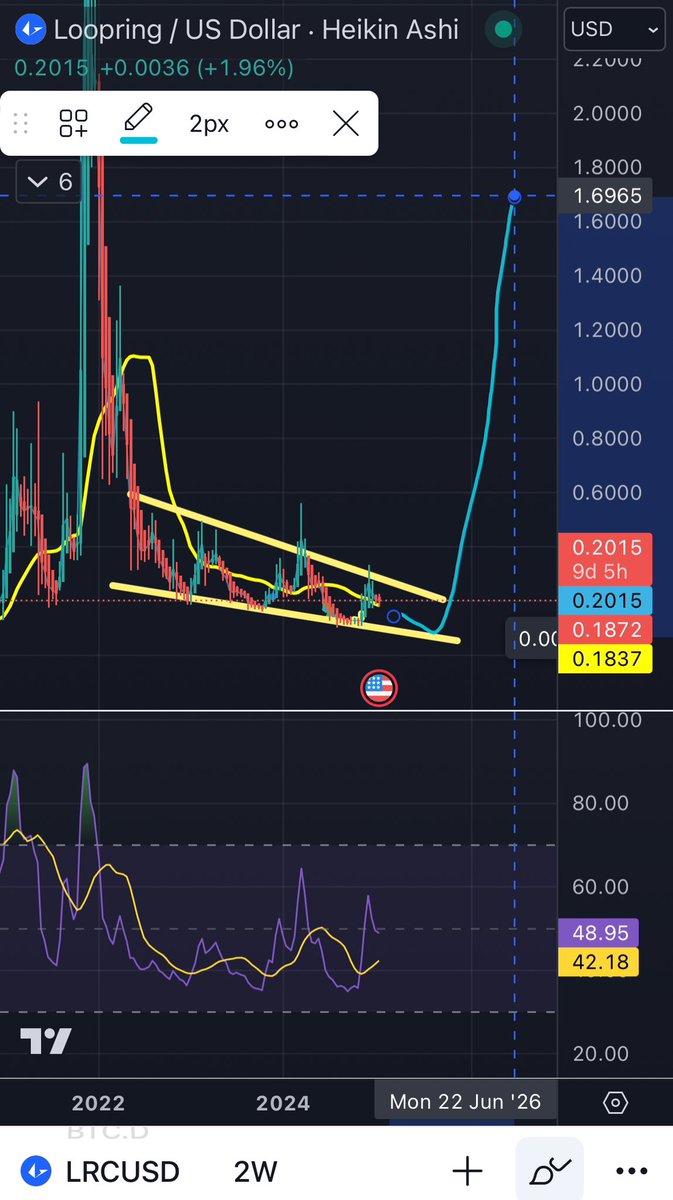Viewport: 673px width, 1200px height.
Task: Select the yellow 42.18 RSI average label
Action: point(600,963)
